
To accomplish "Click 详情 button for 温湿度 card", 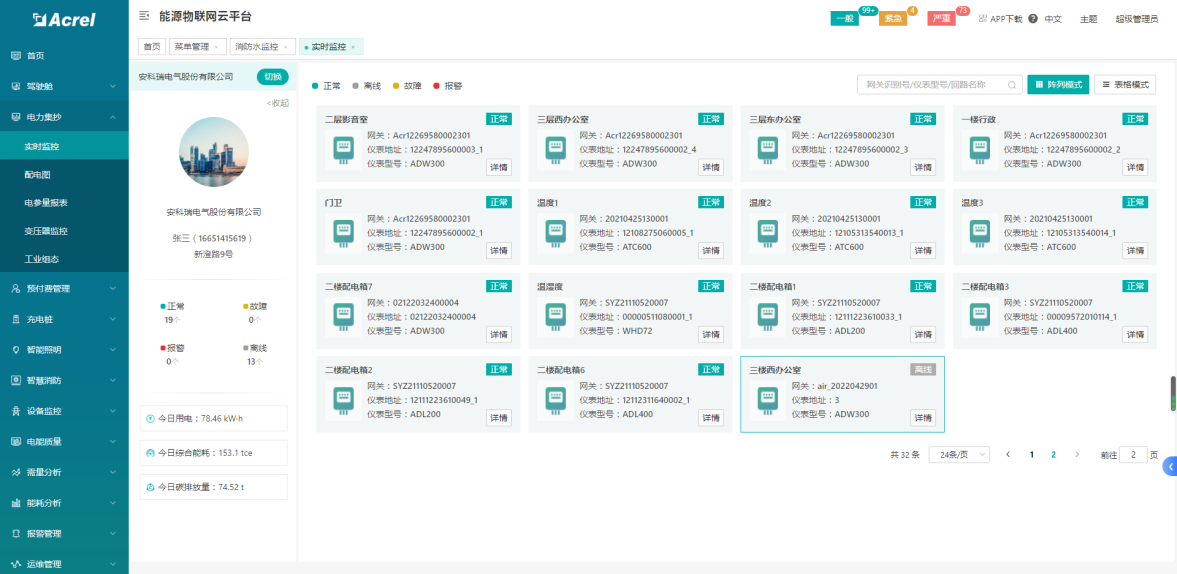I will pyautogui.click(x=710, y=333).
